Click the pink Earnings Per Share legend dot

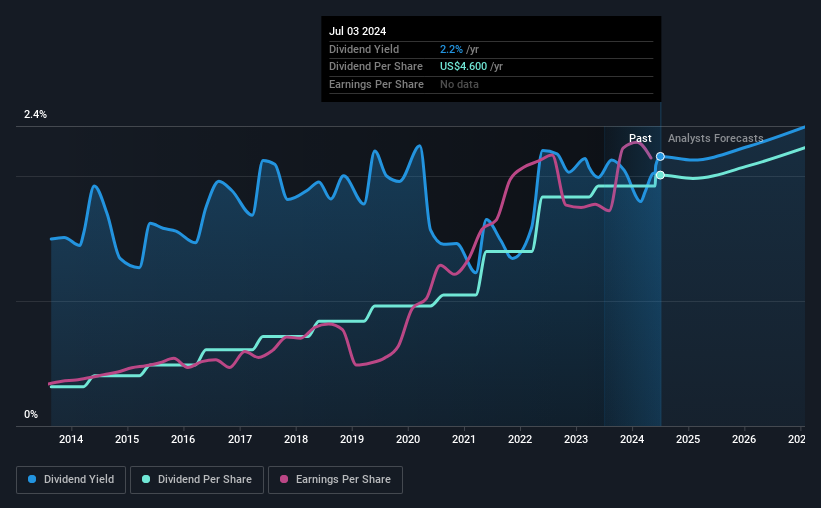(x=284, y=479)
